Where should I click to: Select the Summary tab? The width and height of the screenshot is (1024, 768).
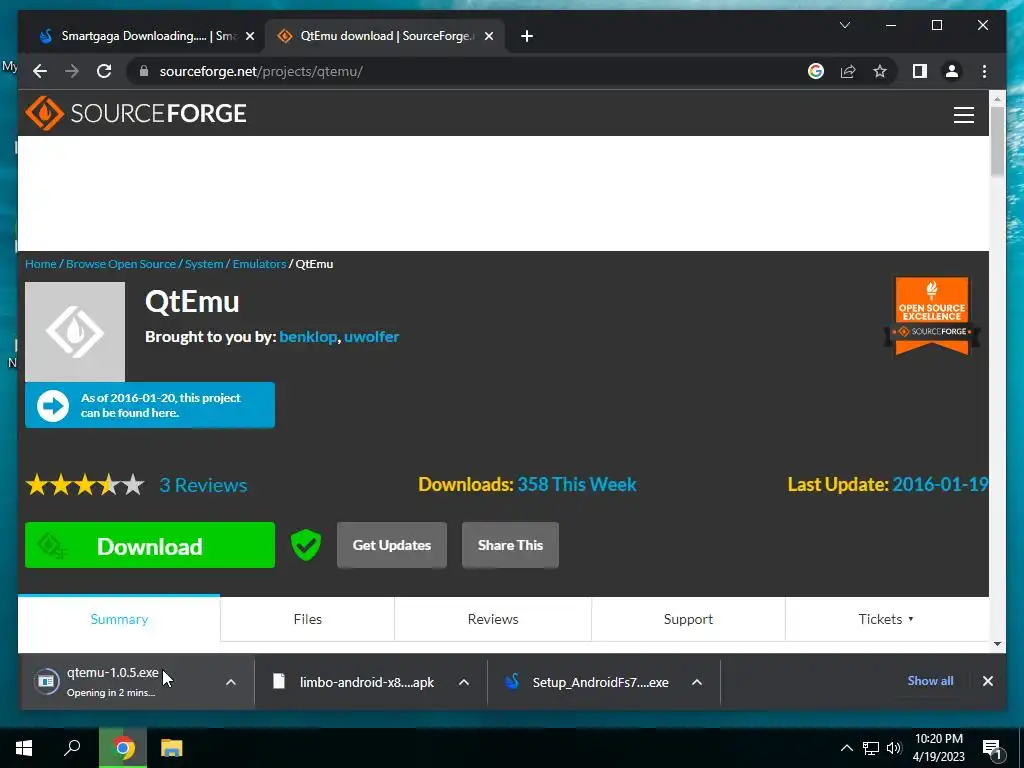[119, 619]
